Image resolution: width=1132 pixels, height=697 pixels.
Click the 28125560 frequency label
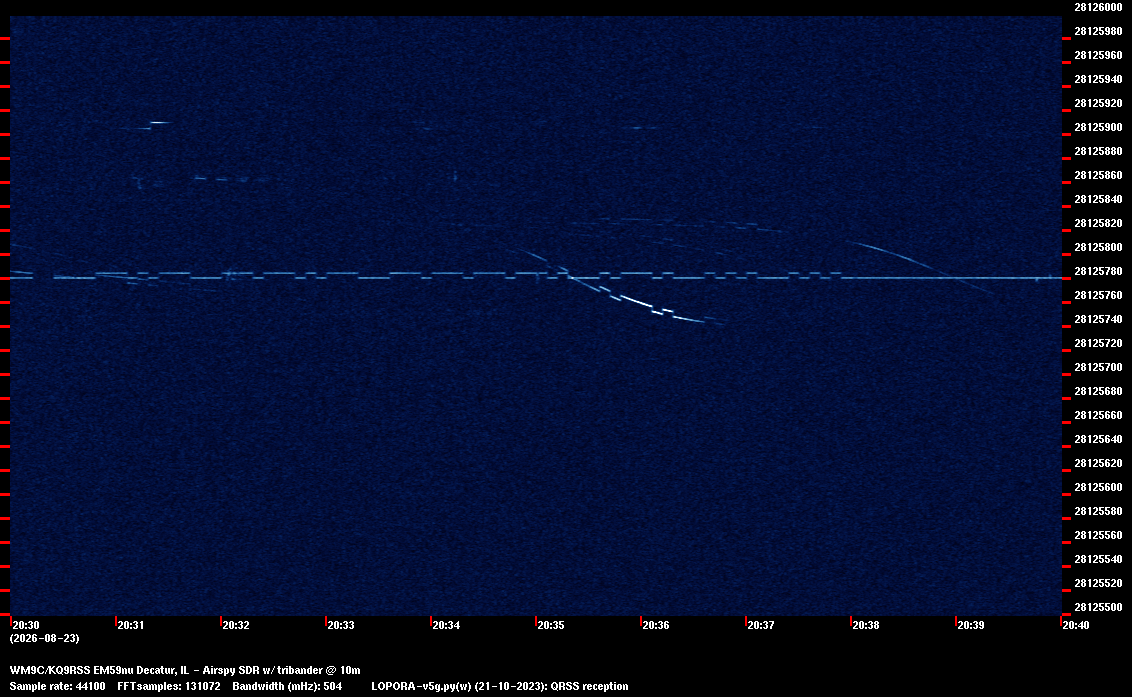pos(1098,534)
